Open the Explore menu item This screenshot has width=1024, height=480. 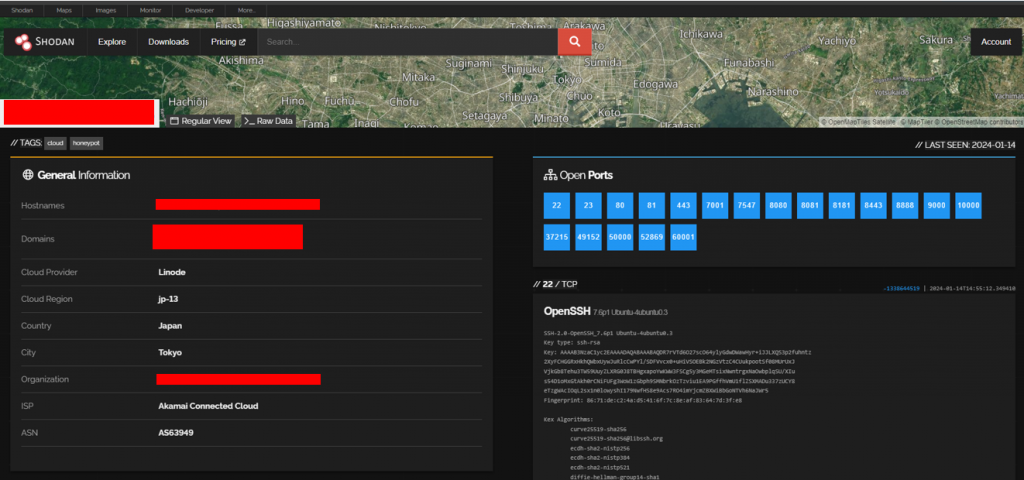pos(112,42)
